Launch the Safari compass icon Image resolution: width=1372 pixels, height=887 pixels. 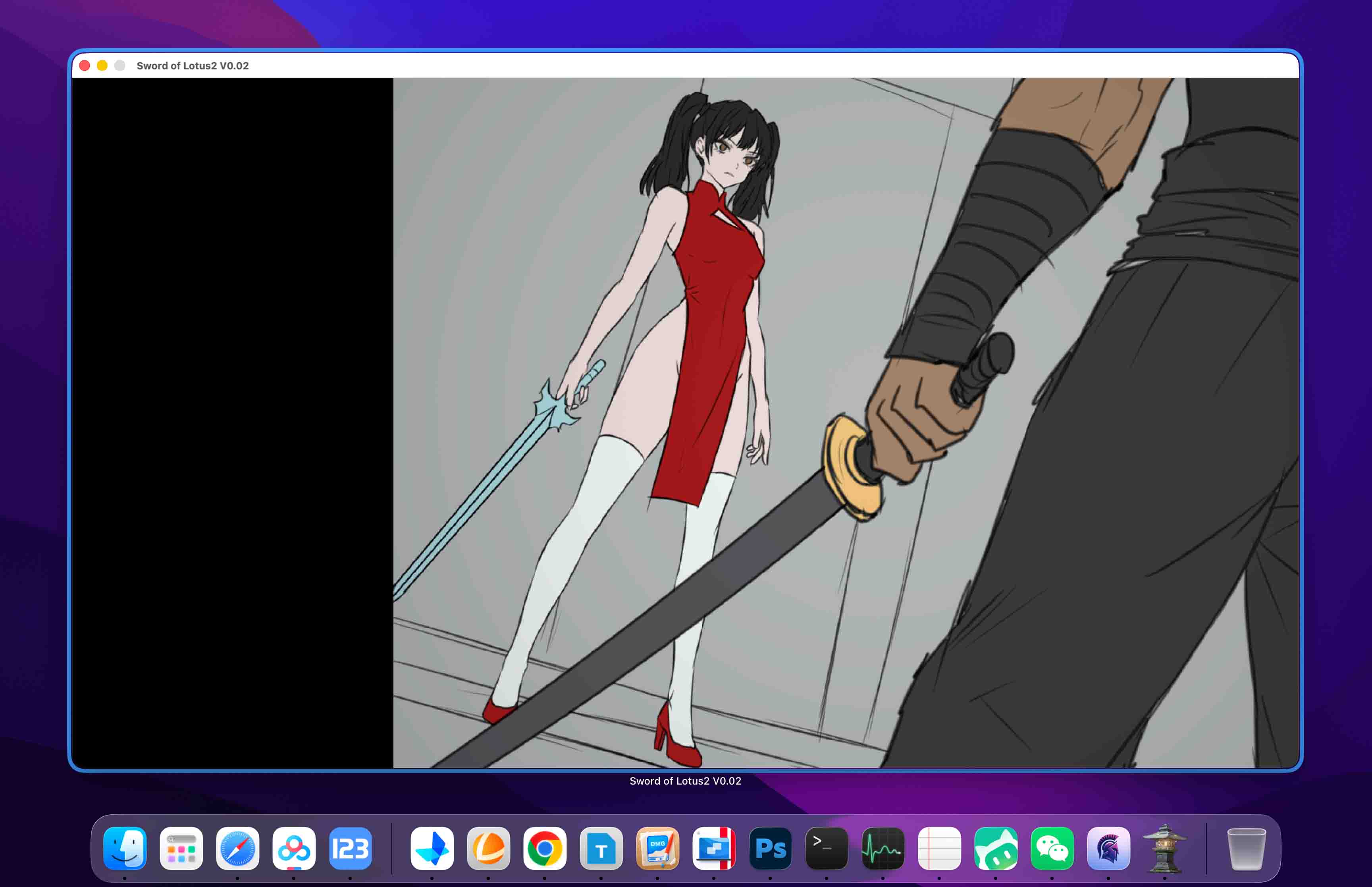point(238,848)
